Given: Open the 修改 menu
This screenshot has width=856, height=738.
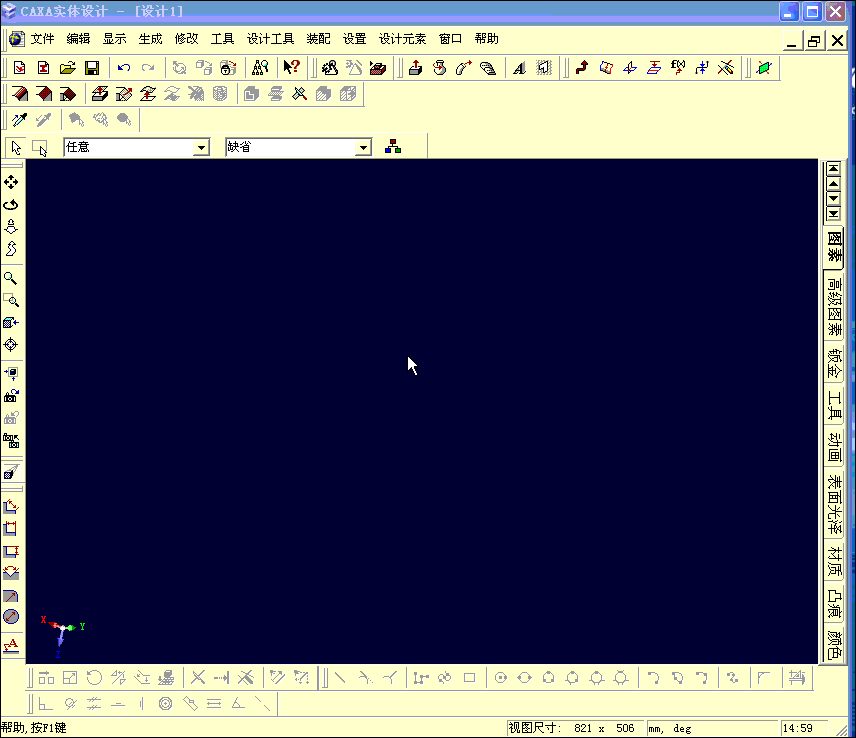Looking at the screenshot, I should [x=186, y=39].
